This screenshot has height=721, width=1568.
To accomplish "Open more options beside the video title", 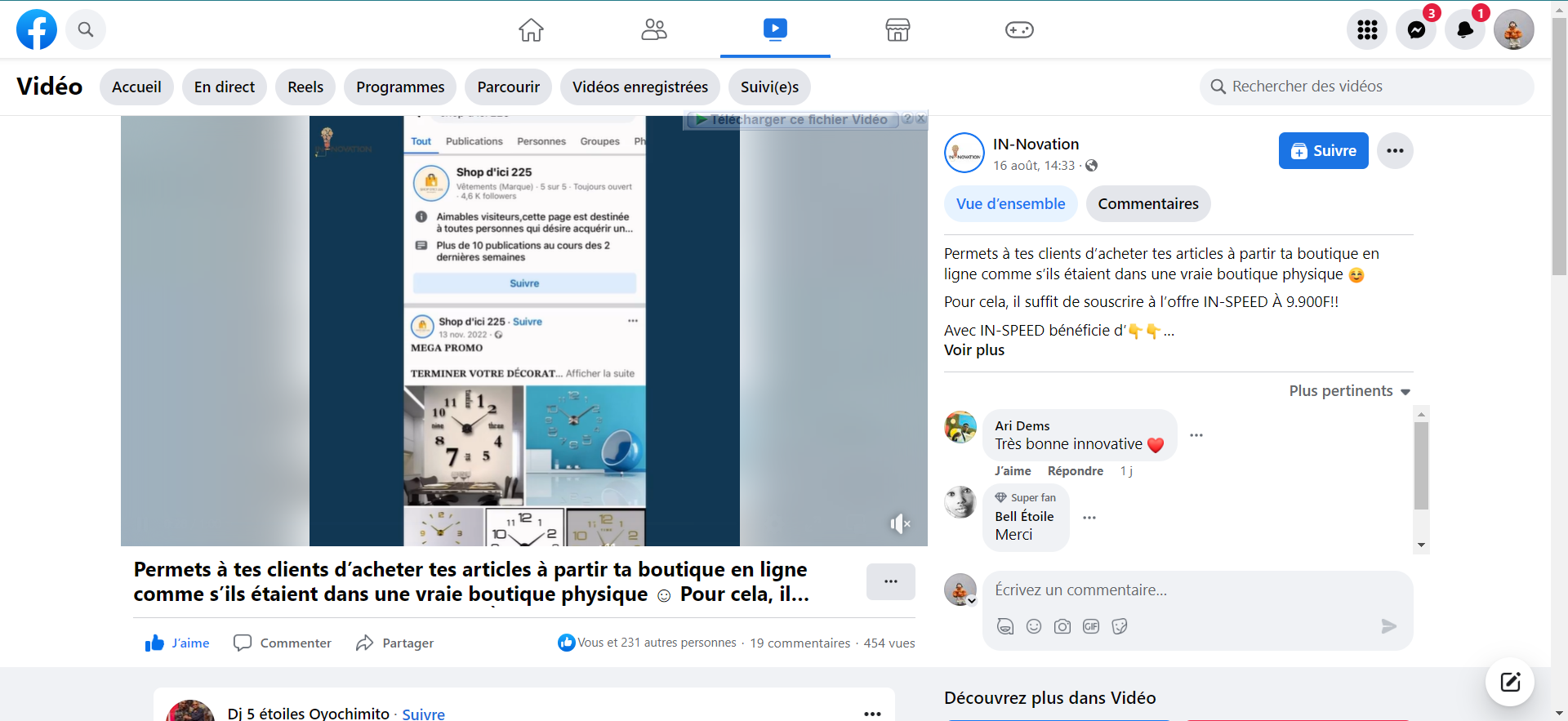I will [890, 581].
